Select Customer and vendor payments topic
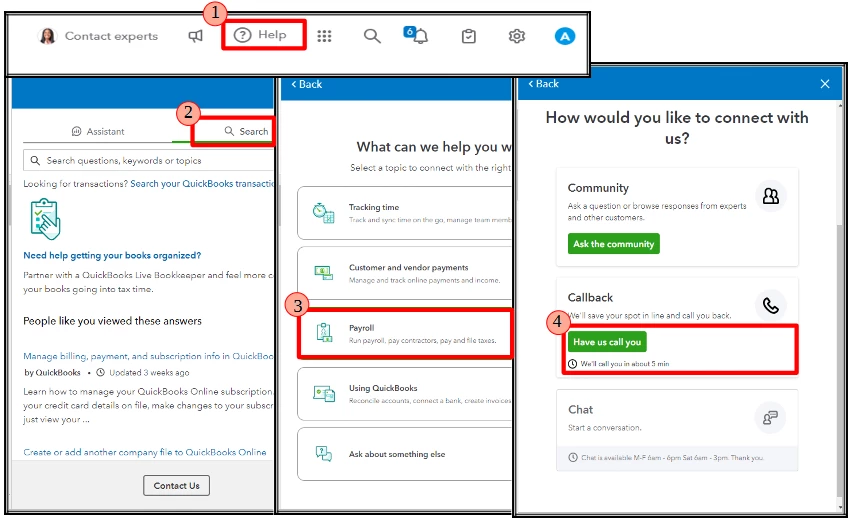Viewport: 851px width, 521px height. tap(404, 273)
